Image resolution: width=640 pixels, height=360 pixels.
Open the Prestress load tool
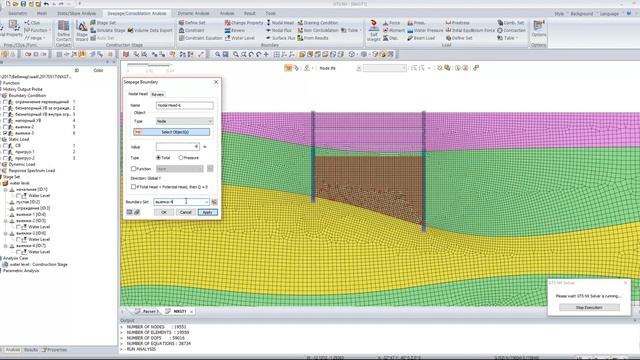(x=457, y=23)
